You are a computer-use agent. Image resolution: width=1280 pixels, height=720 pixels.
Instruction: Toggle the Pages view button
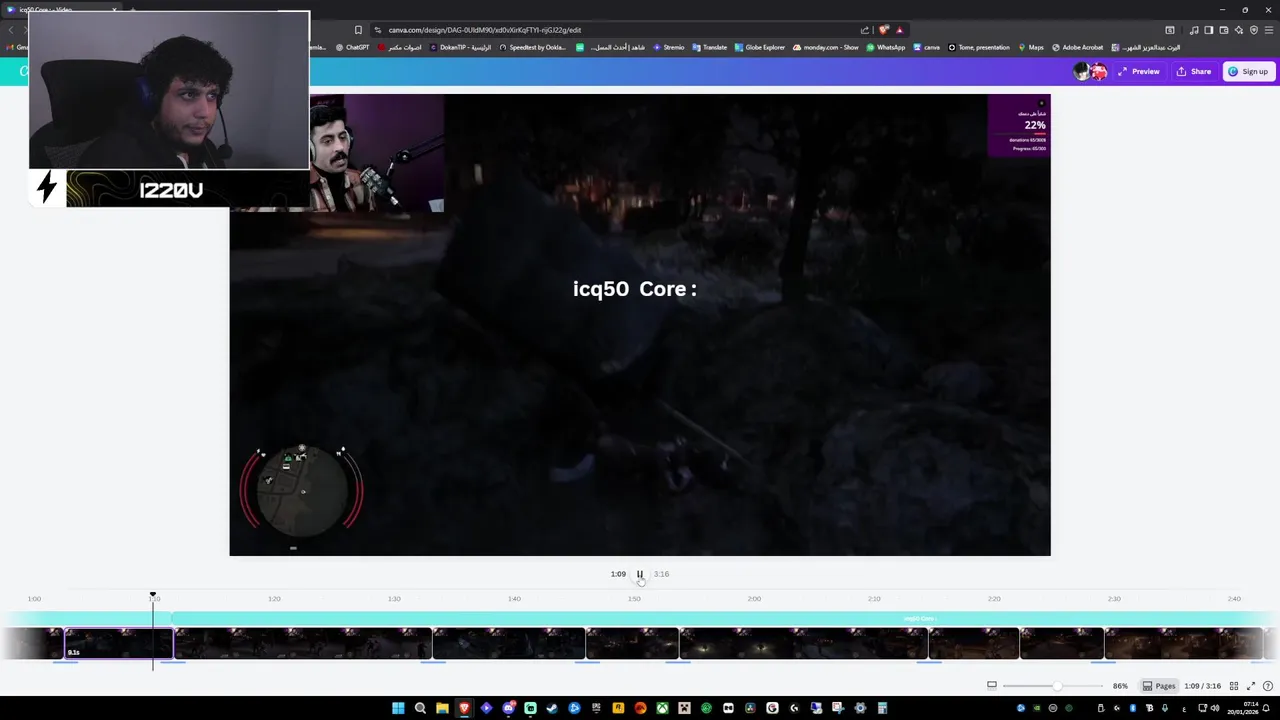point(1159,686)
